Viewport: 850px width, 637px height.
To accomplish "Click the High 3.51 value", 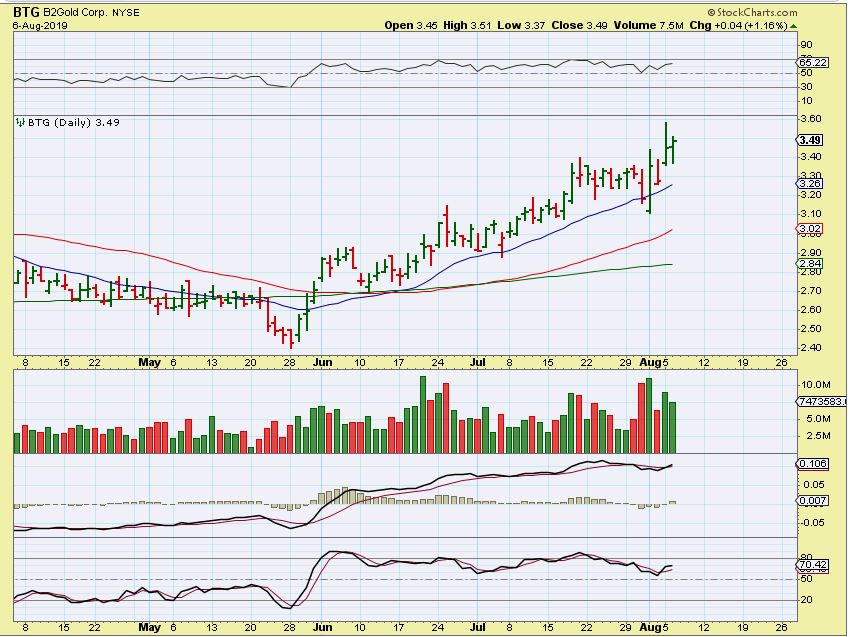I will 468,25.
